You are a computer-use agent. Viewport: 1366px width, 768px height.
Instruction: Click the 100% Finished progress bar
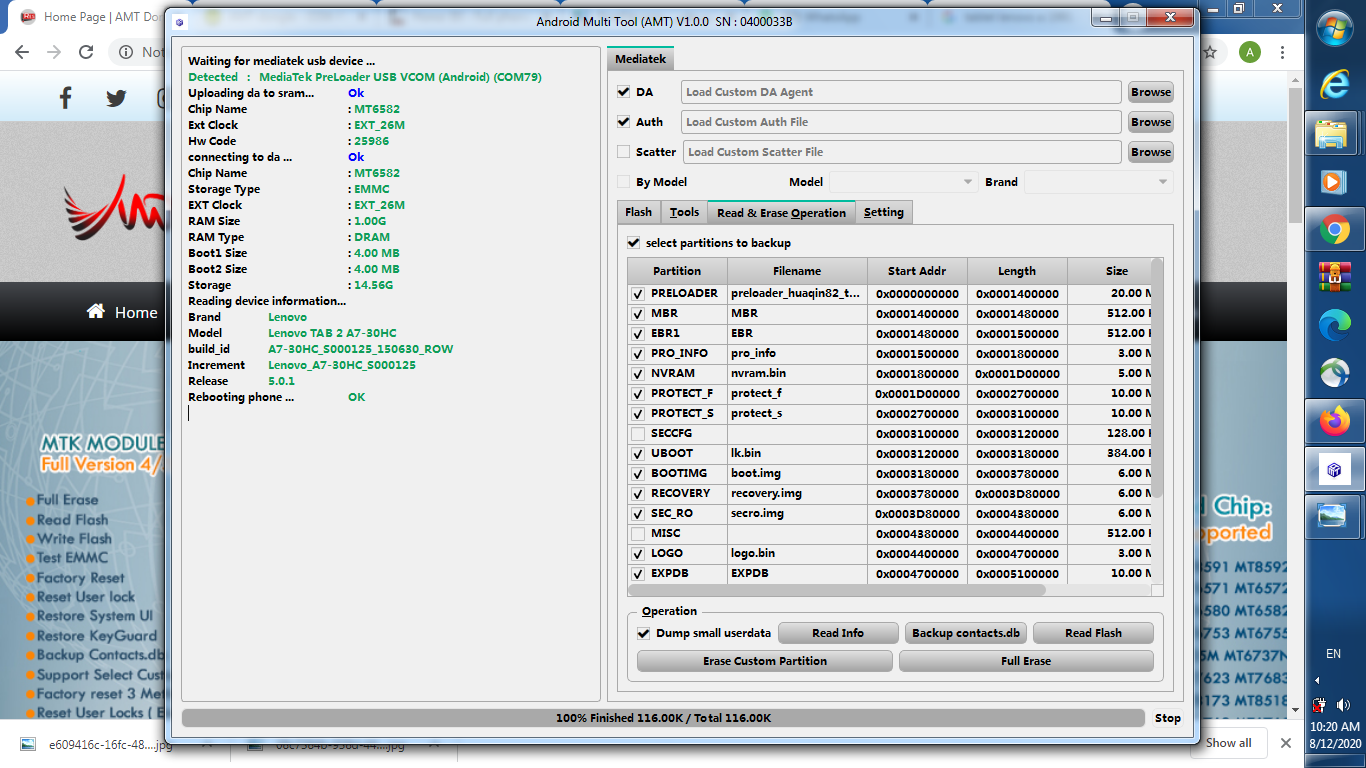[x=663, y=718]
